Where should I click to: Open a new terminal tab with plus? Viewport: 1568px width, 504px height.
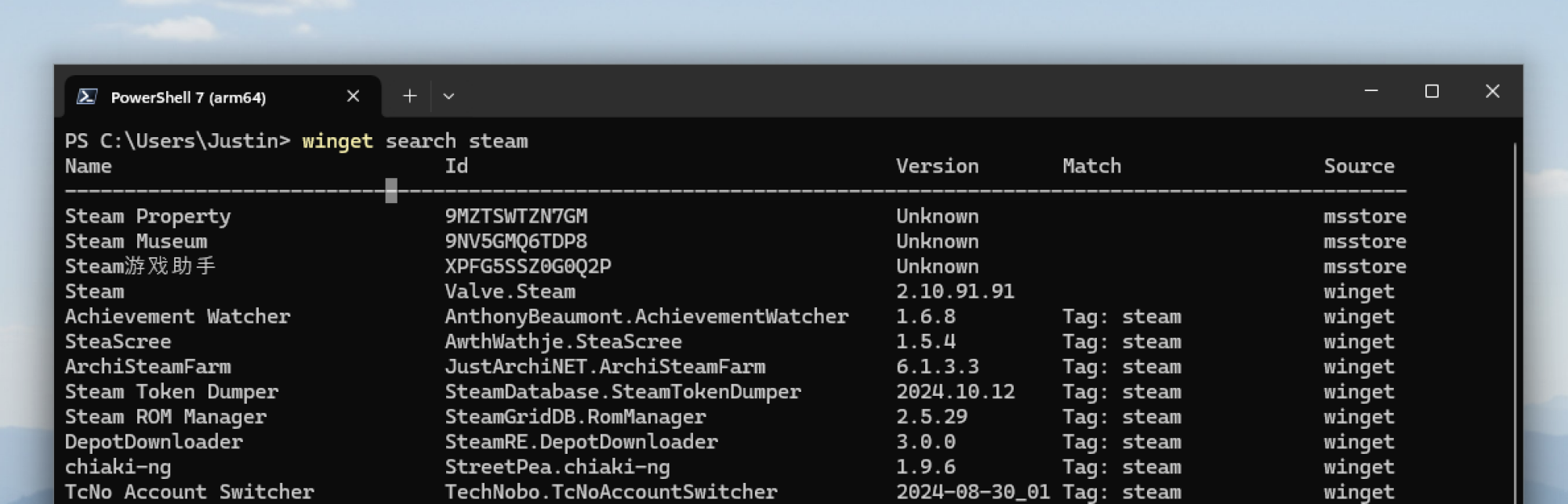409,96
